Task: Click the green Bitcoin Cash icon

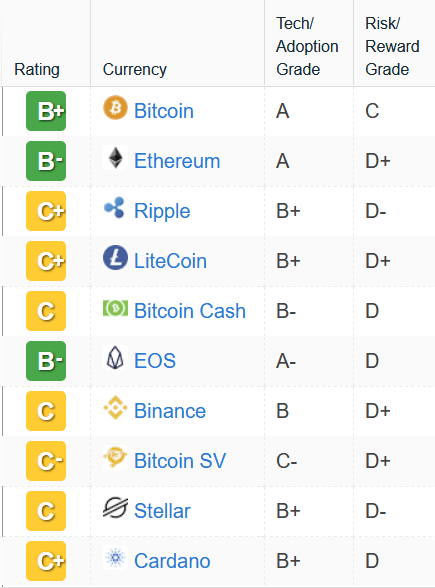Action: pyautogui.click(x=116, y=308)
